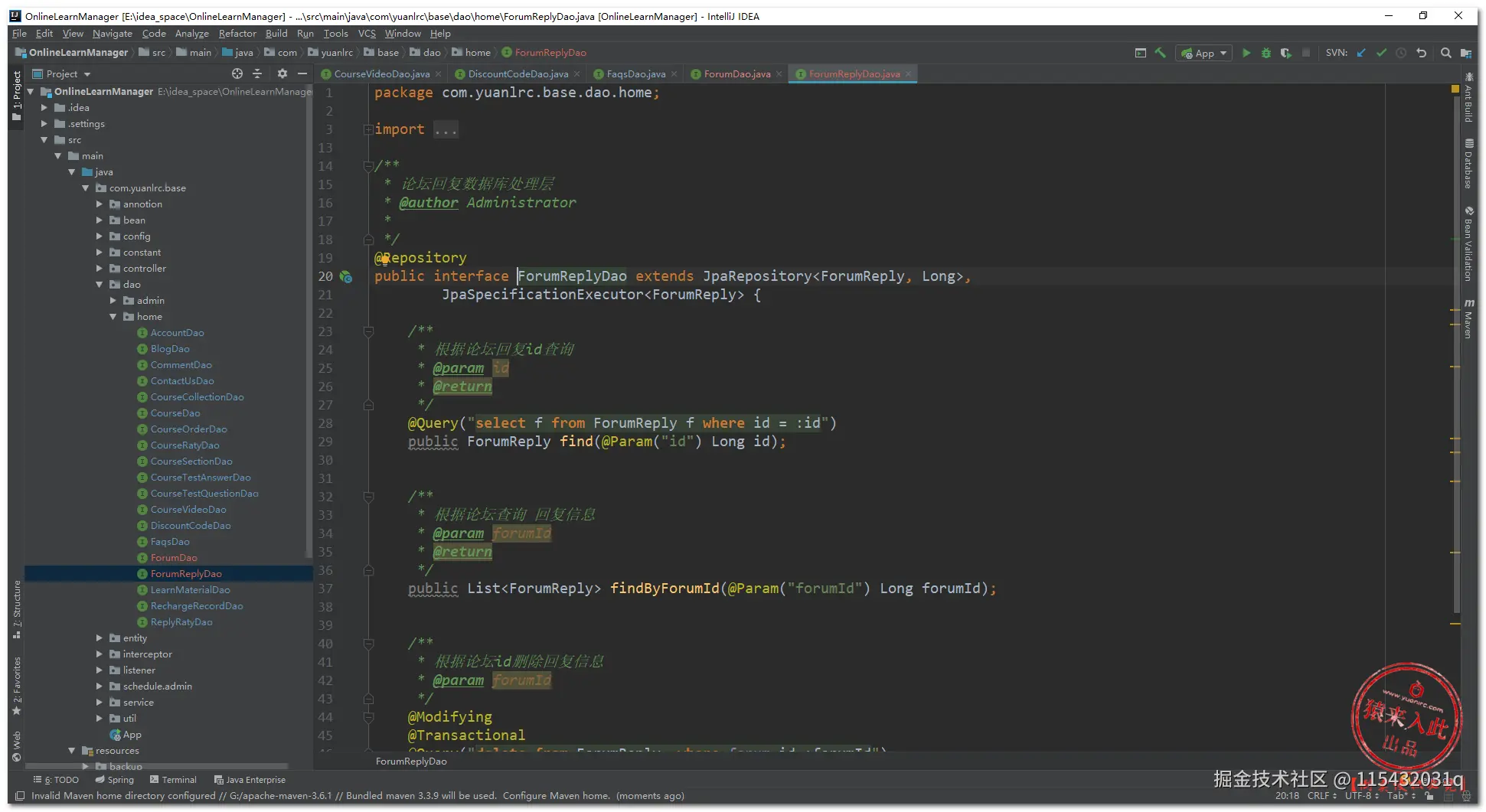
Task: Click SVN update project arrow
Action: [1361, 53]
